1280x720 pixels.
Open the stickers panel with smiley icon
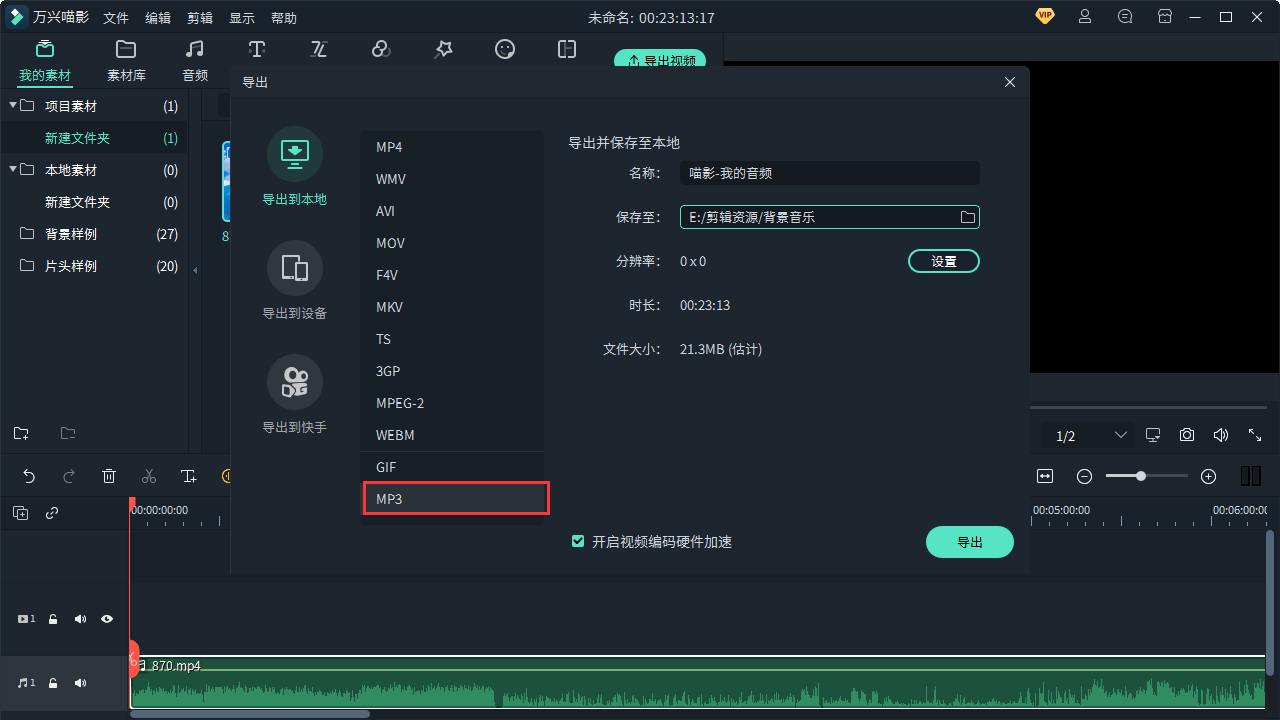tap(505, 49)
